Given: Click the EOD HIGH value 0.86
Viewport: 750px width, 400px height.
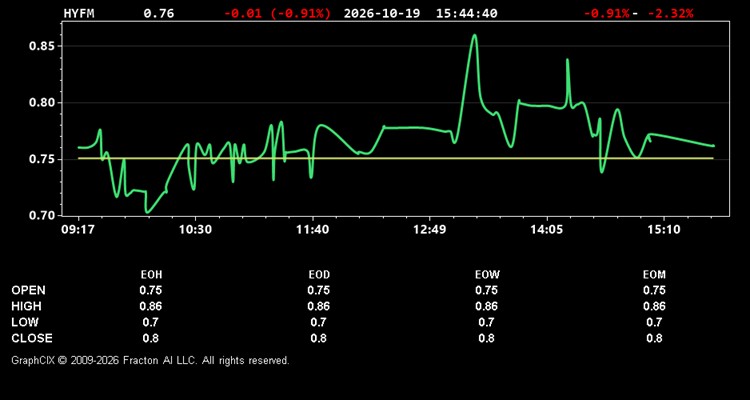Looking at the screenshot, I should (319, 306).
